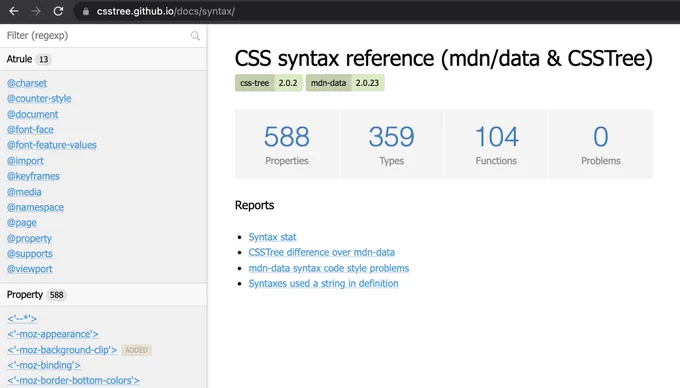Open the @counter-style atrule link
680x388 pixels.
pos(39,99)
